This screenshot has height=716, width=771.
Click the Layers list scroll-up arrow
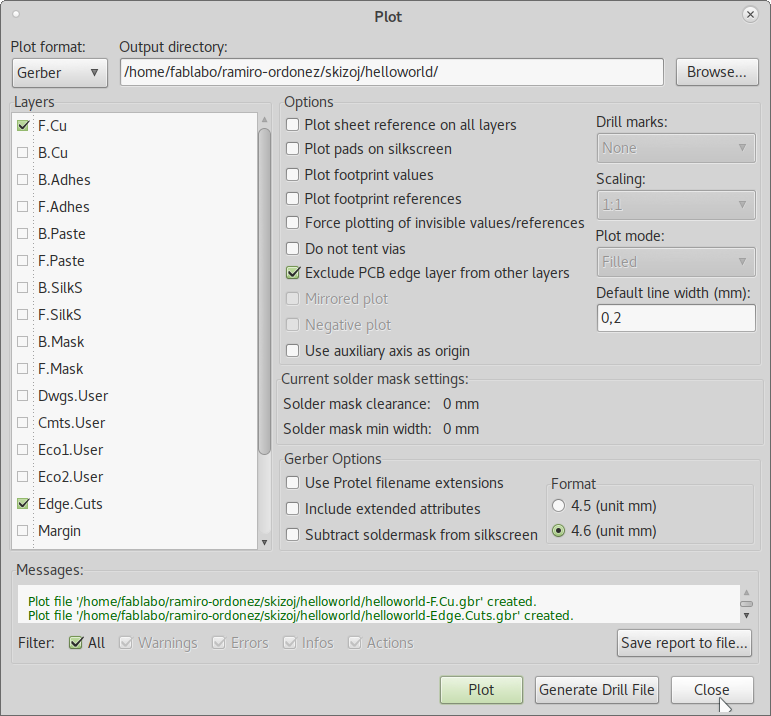point(264,119)
